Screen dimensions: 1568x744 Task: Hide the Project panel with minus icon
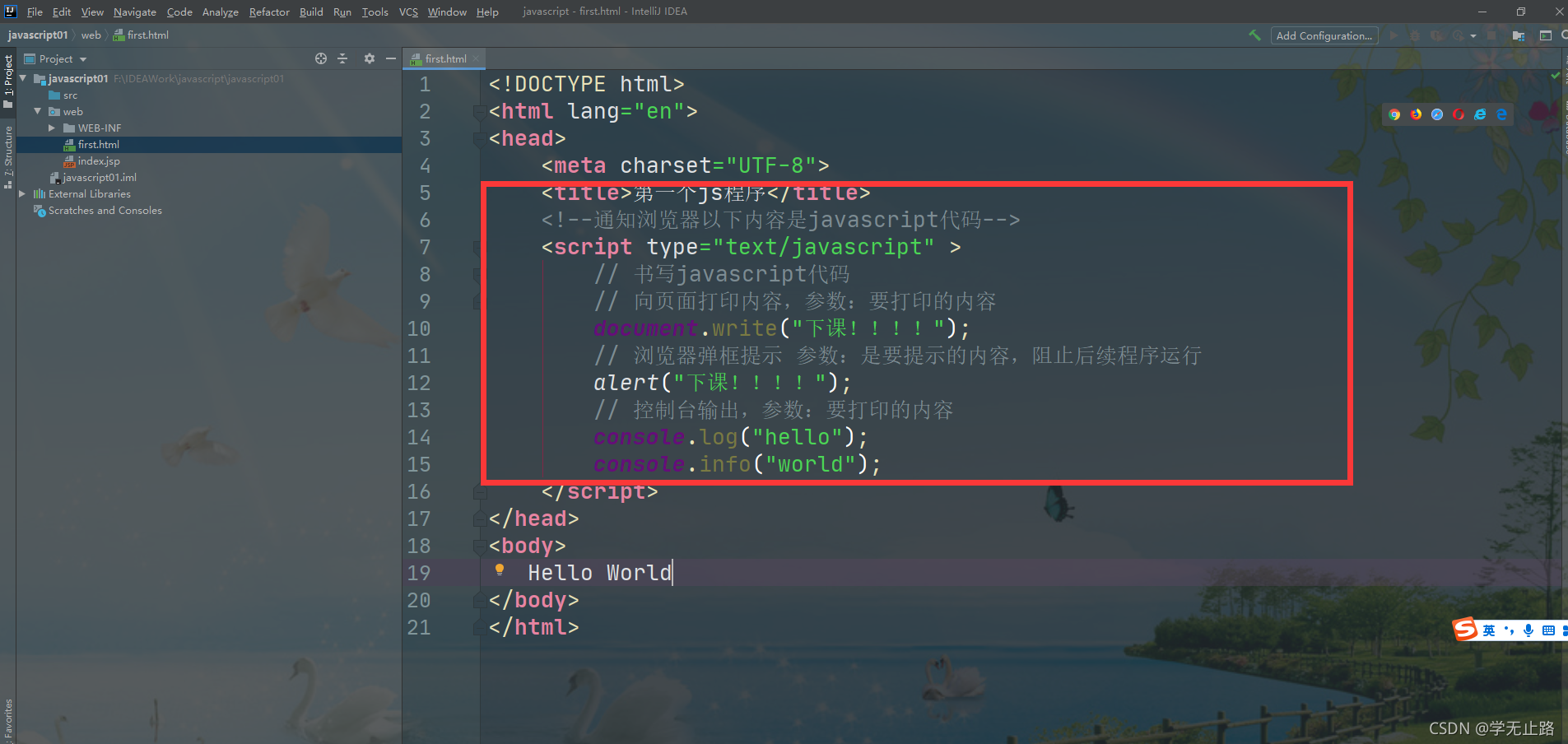pyautogui.click(x=391, y=58)
